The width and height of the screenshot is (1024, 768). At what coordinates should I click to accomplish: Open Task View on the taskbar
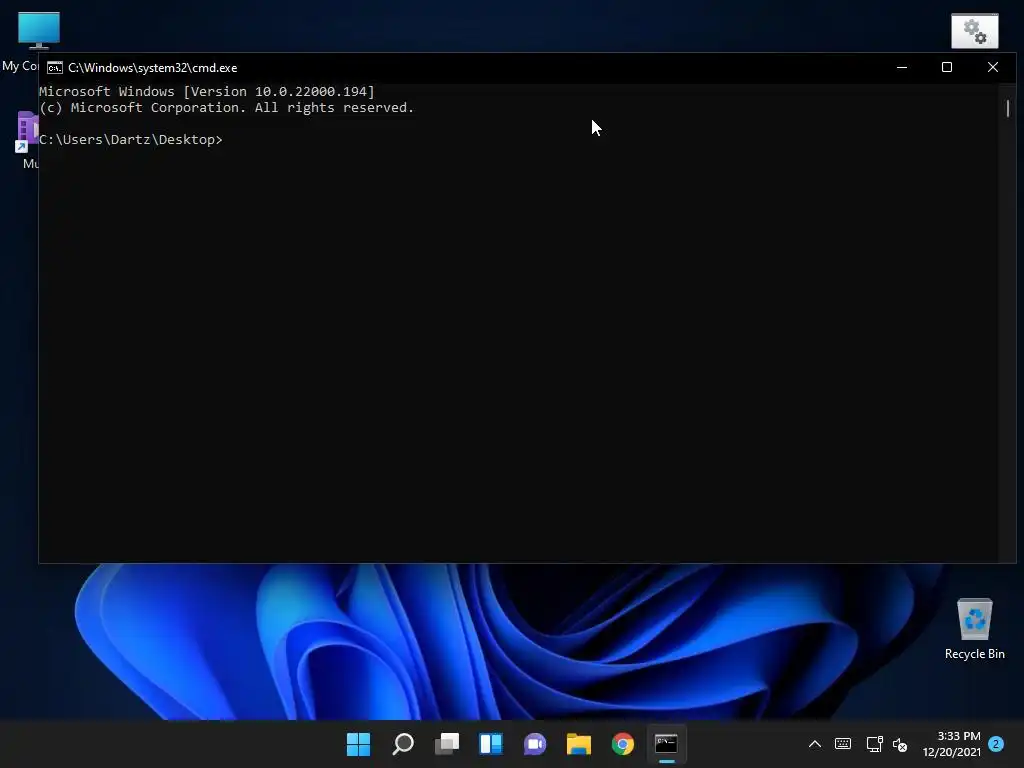tap(447, 744)
